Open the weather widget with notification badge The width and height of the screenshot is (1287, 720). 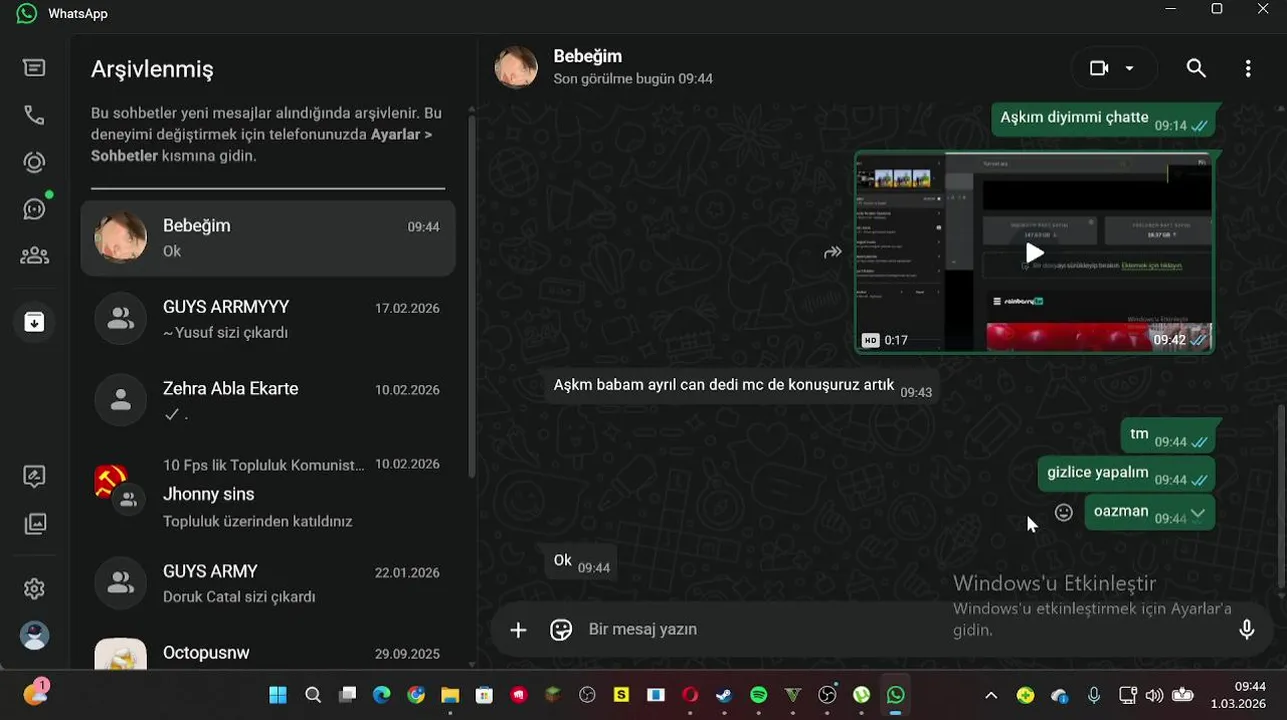pyautogui.click(x=36, y=692)
